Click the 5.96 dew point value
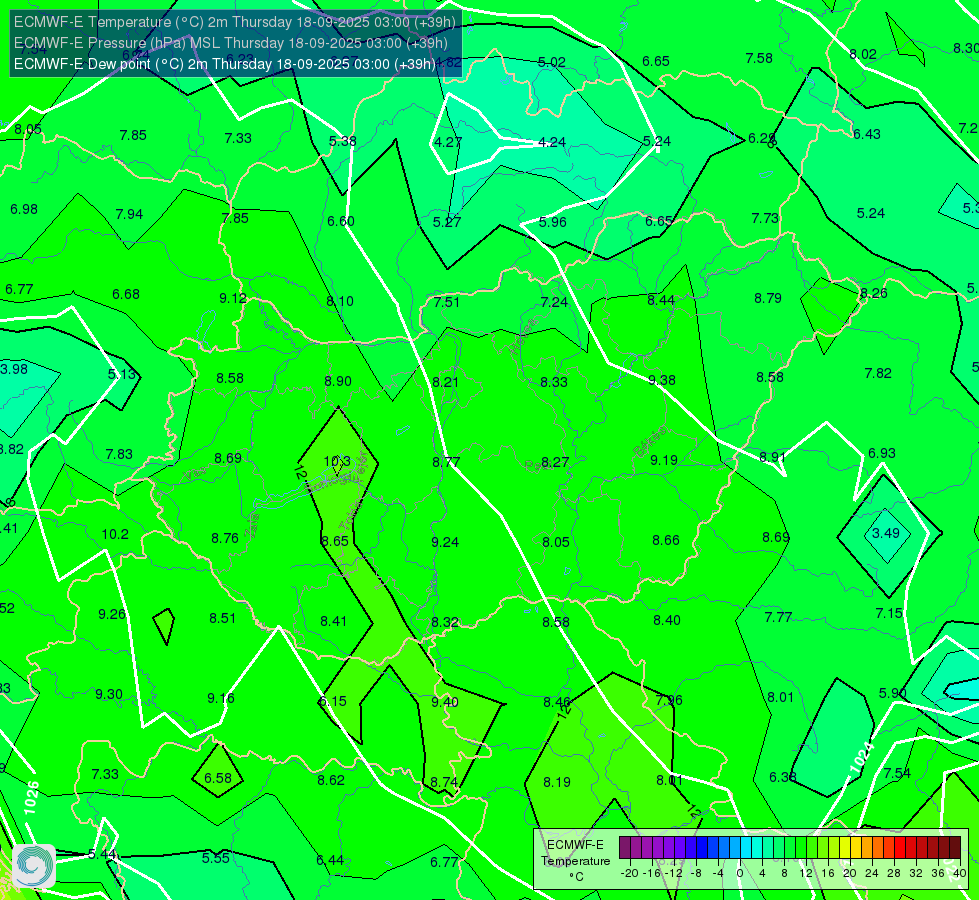The image size is (979, 900). [553, 222]
